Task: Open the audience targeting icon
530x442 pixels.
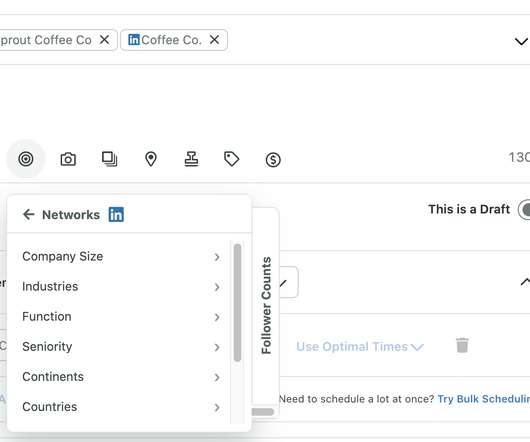Action: coord(26,159)
